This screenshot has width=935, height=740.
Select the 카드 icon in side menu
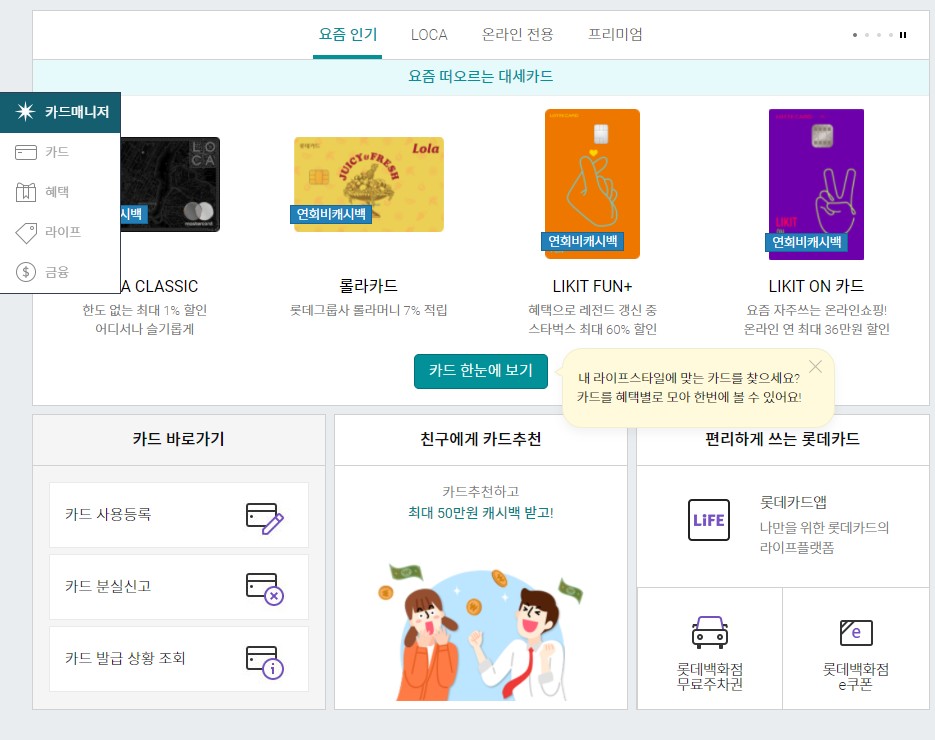click(26, 152)
